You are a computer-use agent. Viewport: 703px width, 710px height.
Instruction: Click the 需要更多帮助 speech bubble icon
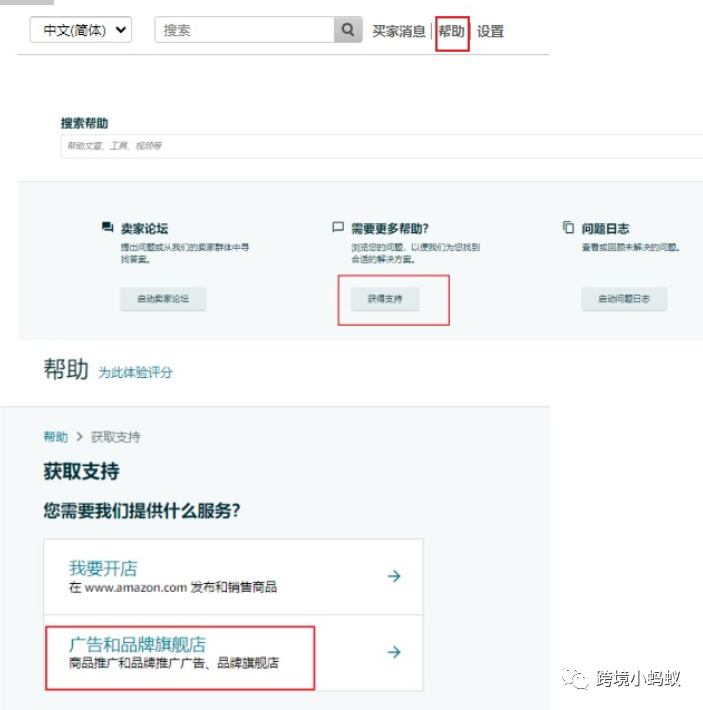[x=338, y=226]
